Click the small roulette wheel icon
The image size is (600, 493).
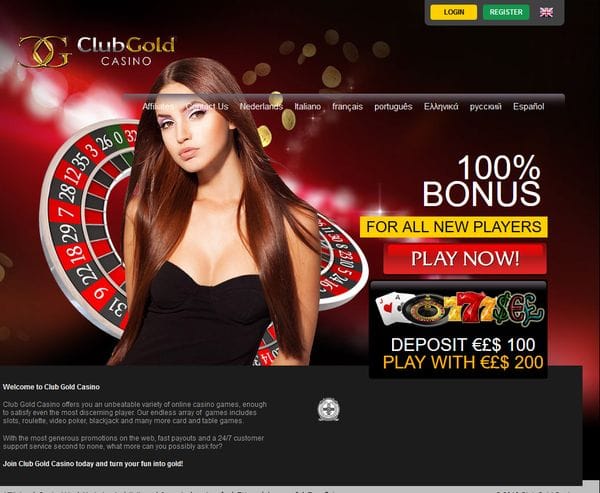click(x=425, y=309)
